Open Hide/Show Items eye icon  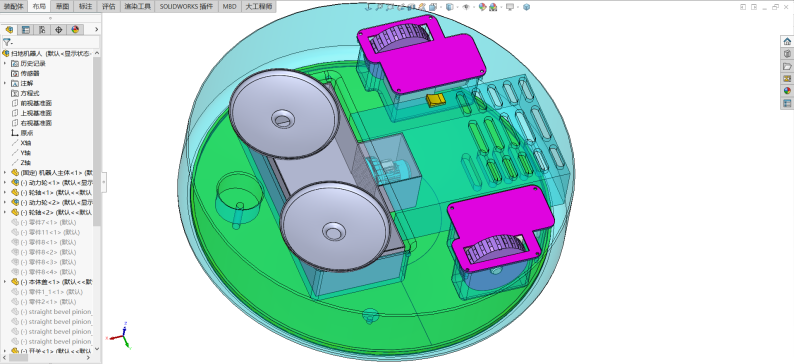466,7
